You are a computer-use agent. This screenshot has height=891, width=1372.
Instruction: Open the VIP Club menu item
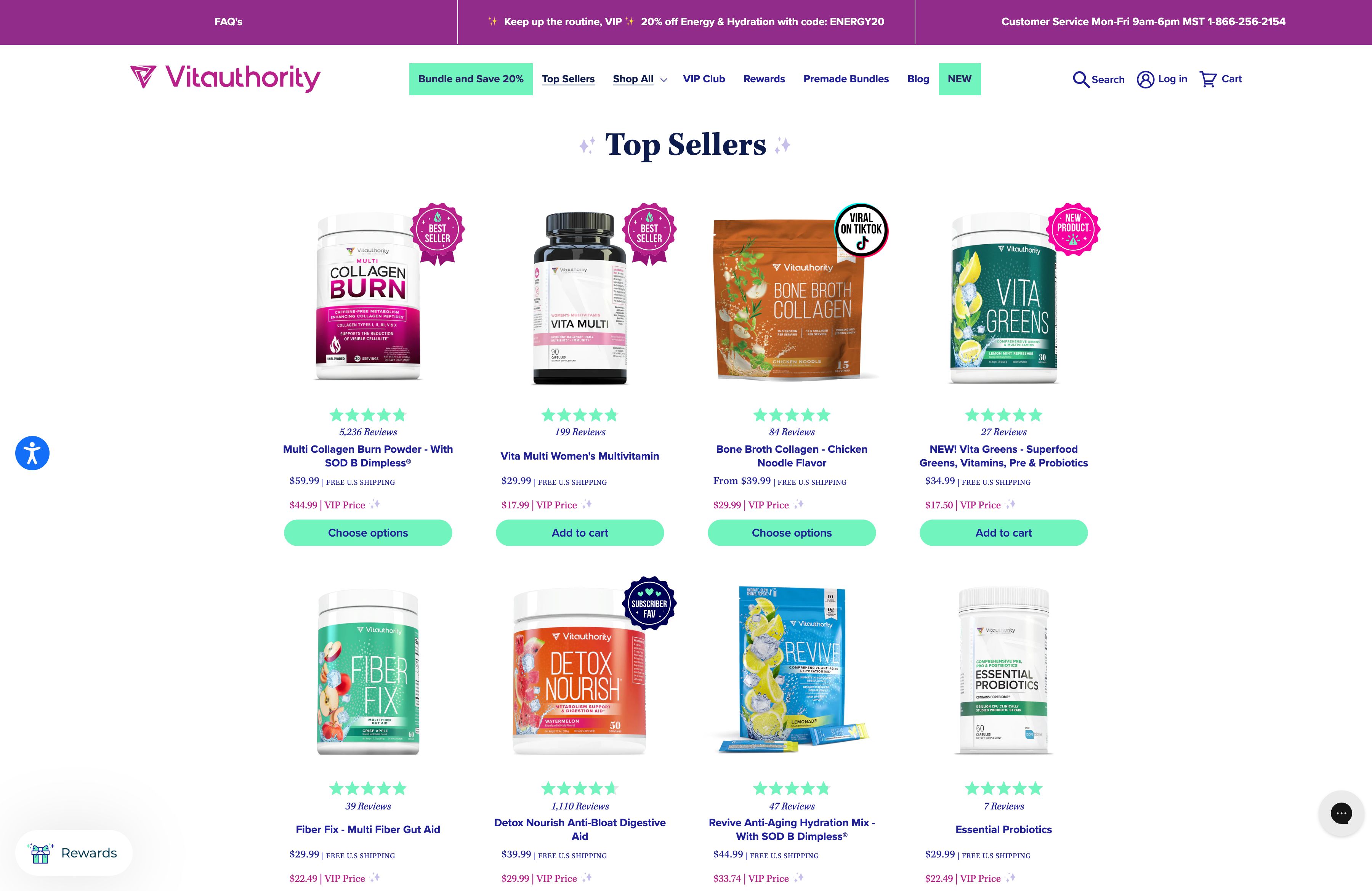click(704, 79)
